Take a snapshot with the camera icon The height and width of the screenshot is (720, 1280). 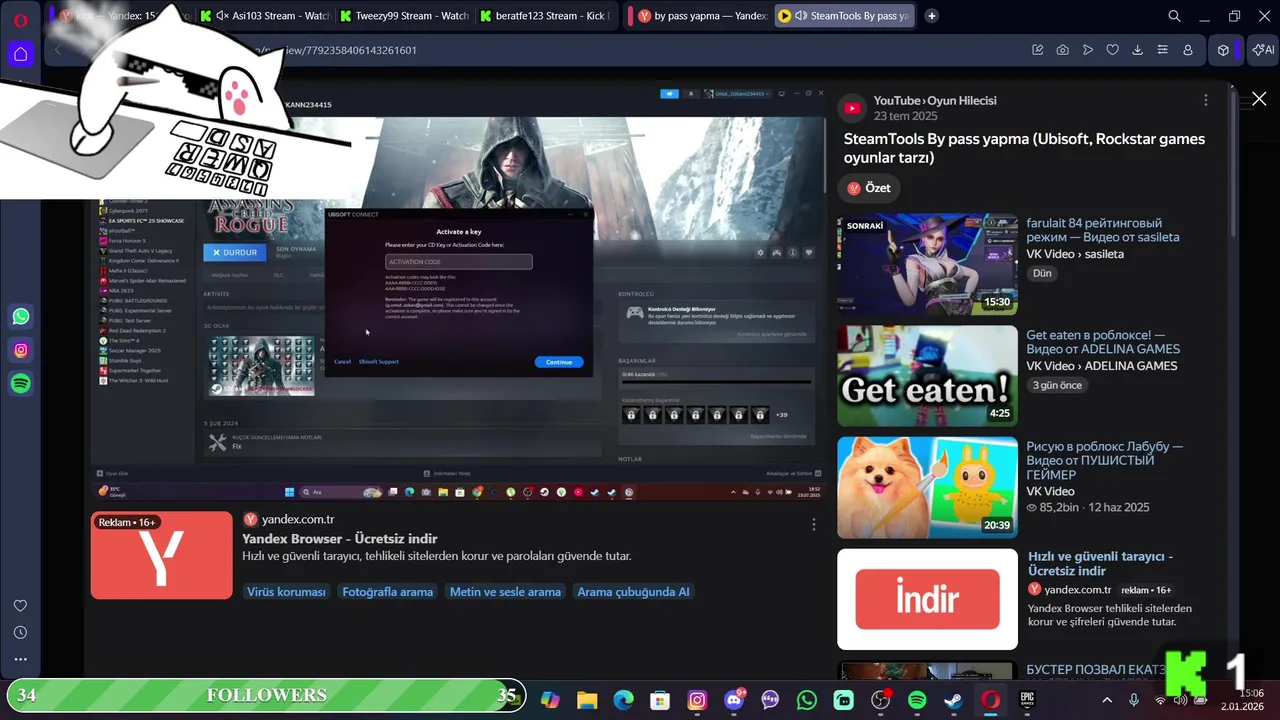pyautogui.click(x=1063, y=50)
